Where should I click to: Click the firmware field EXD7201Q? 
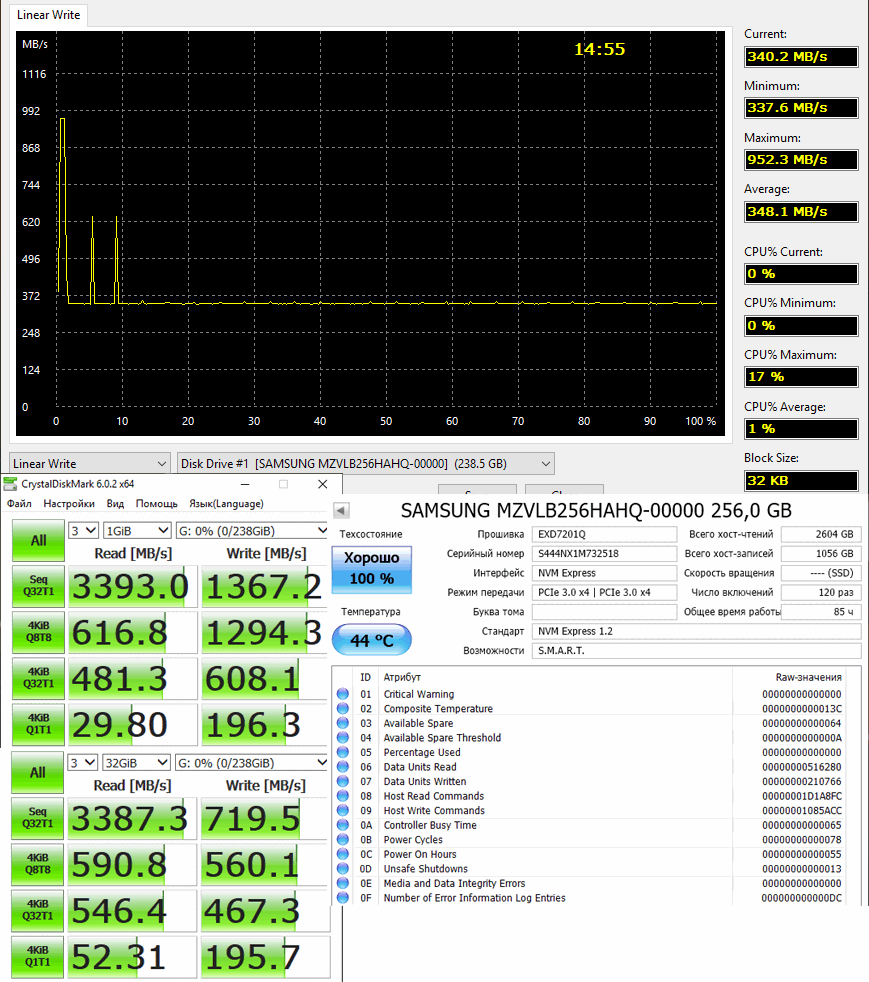point(604,534)
